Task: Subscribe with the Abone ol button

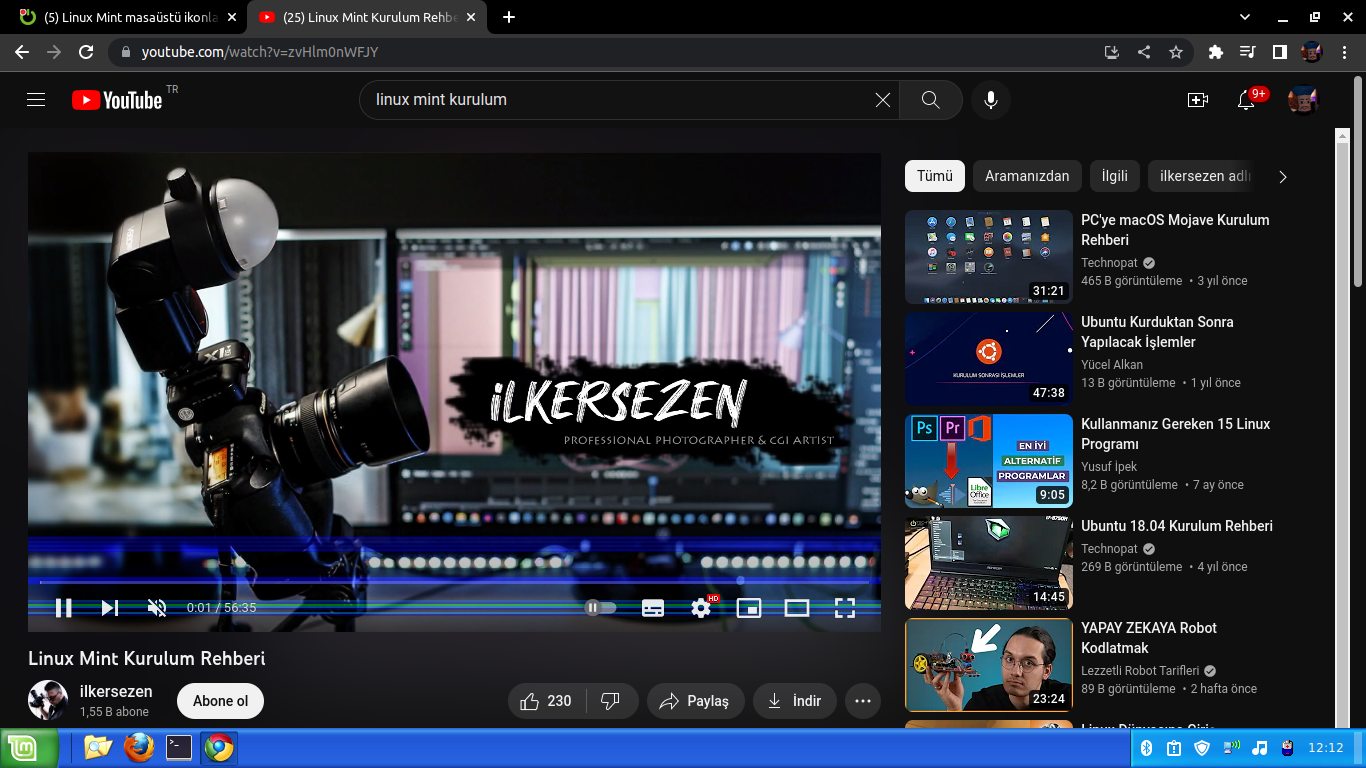Action: pos(220,701)
